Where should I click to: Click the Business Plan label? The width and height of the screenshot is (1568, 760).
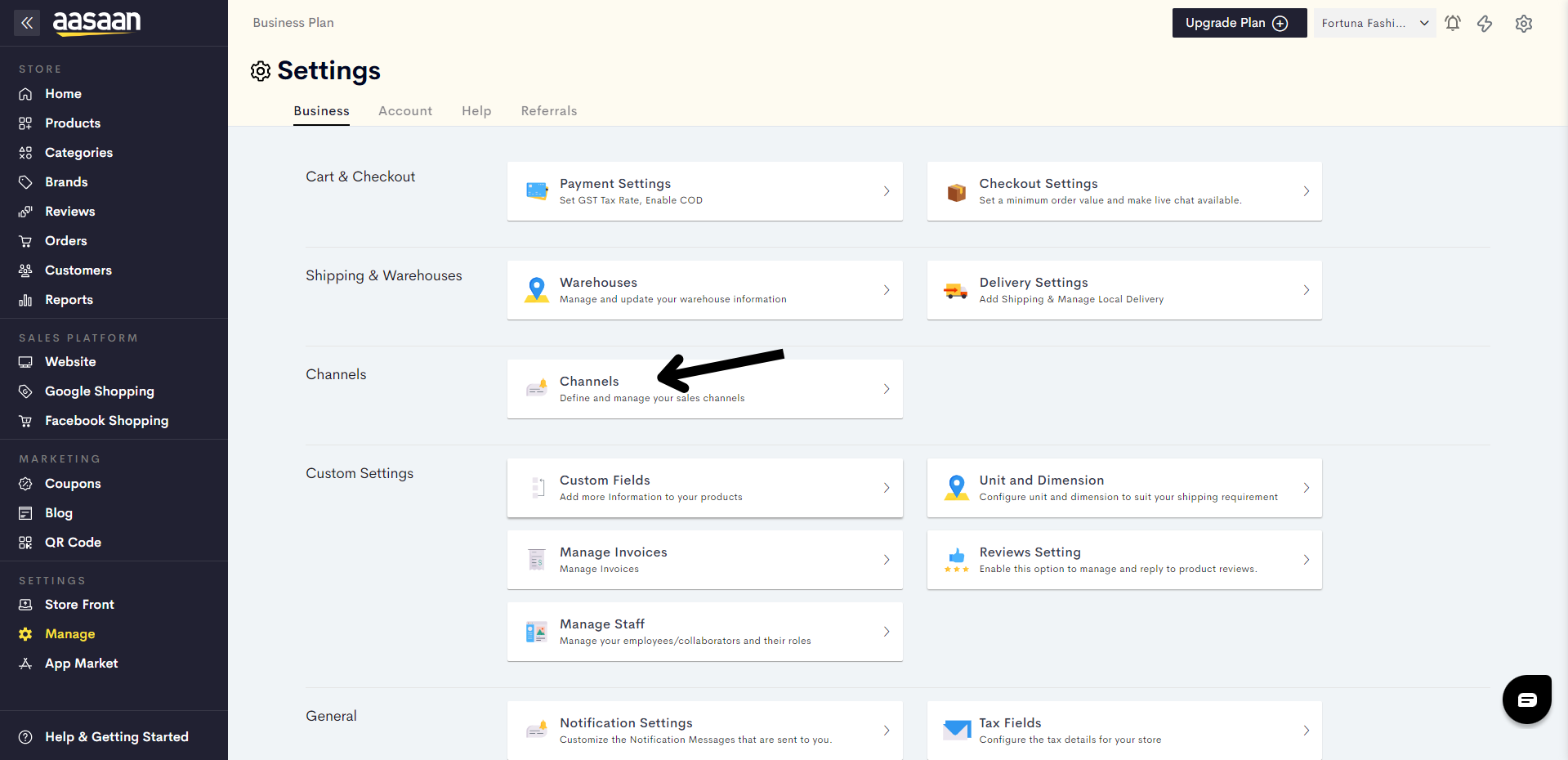point(293,23)
